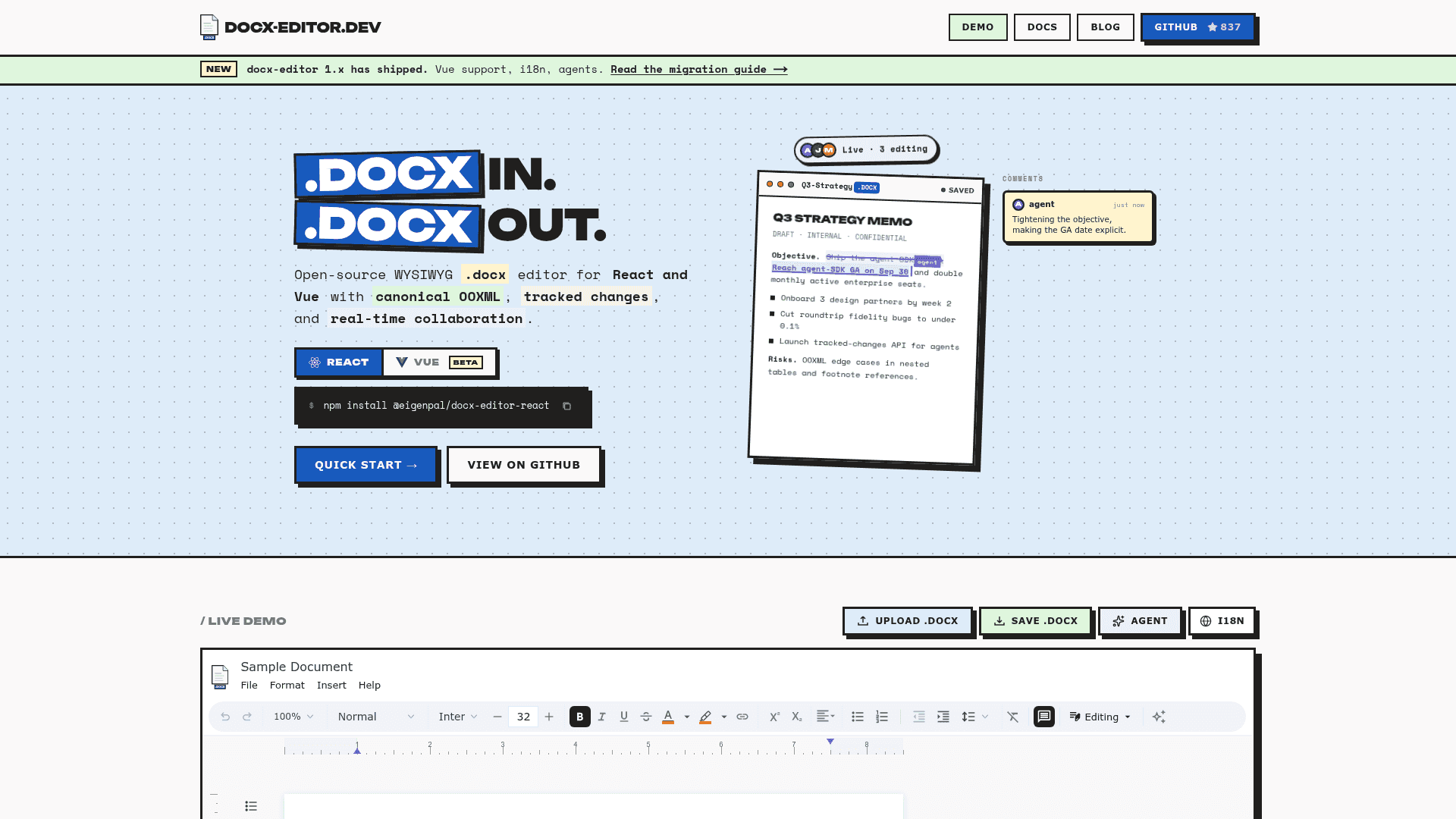Open the Insert menu
Image resolution: width=1456 pixels, height=819 pixels.
click(331, 686)
